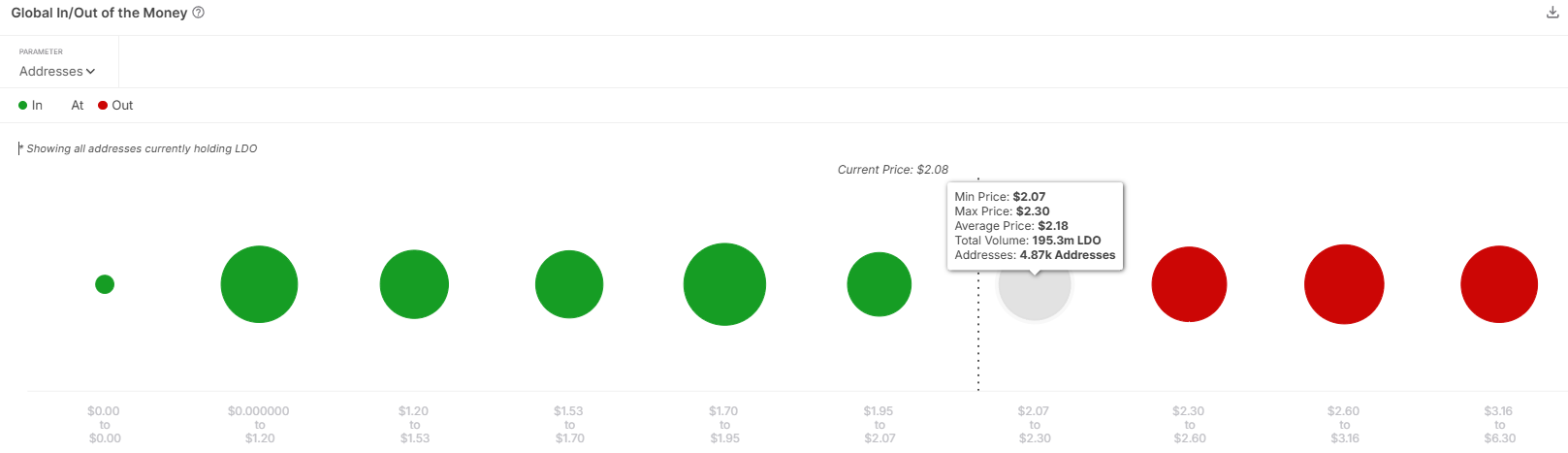Click the chevron arrow next to Addresses

pyautogui.click(x=90, y=71)
